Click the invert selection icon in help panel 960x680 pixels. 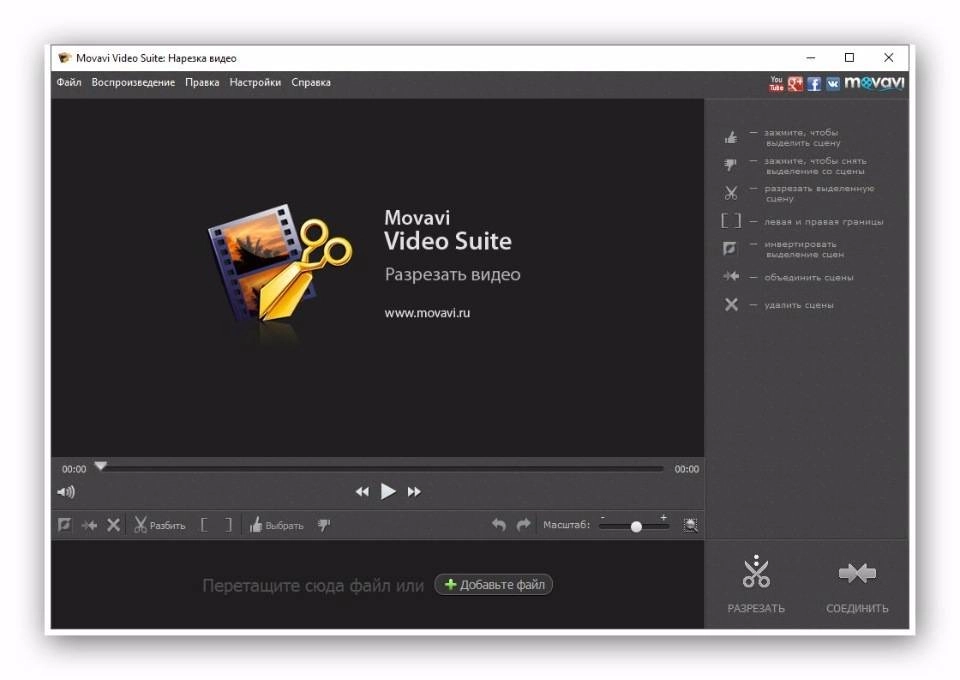tap(730, 248)
